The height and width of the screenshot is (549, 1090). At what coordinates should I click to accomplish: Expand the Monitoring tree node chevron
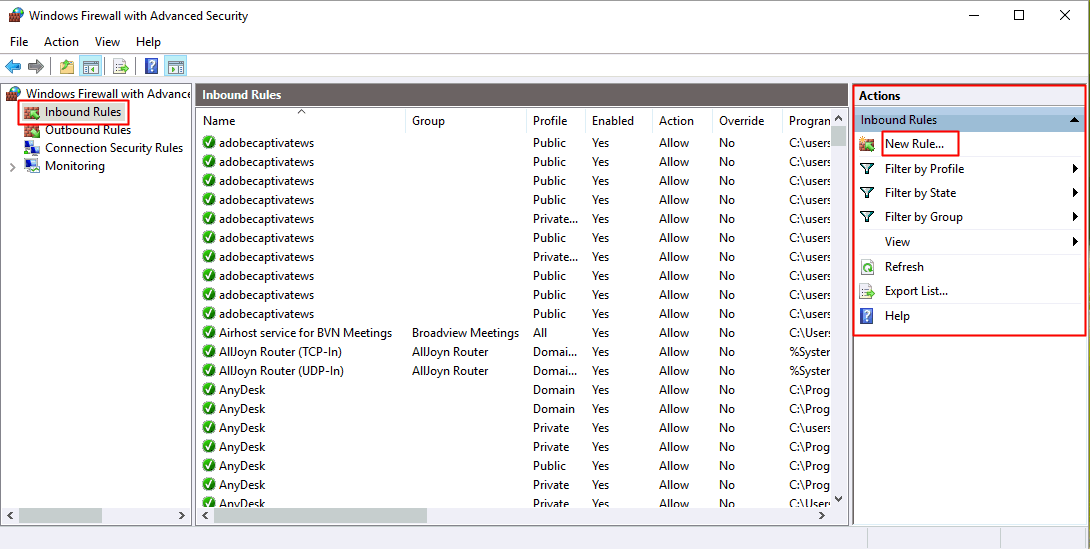point(13,167)
